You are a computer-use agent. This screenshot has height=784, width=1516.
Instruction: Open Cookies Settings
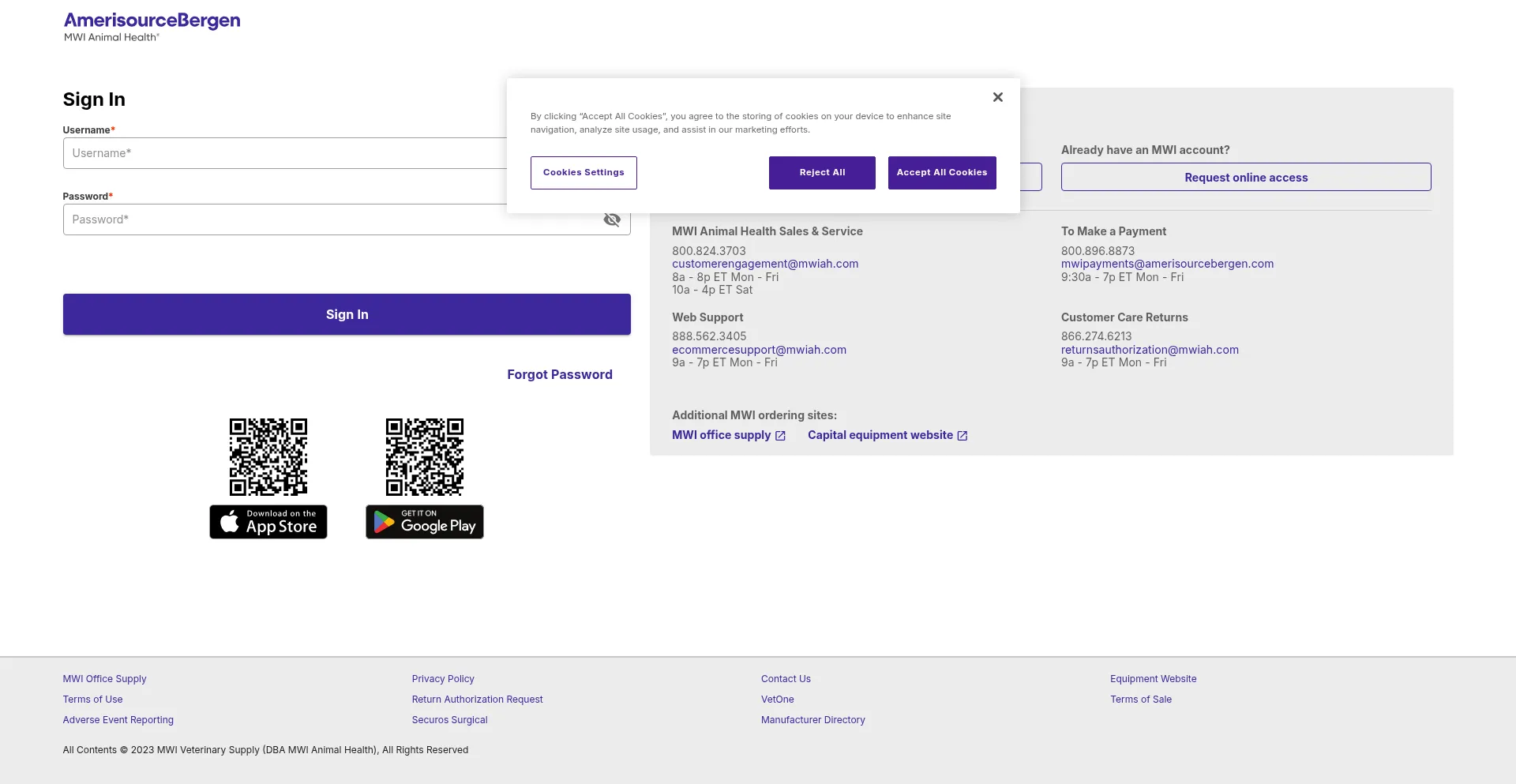(584, 173)
